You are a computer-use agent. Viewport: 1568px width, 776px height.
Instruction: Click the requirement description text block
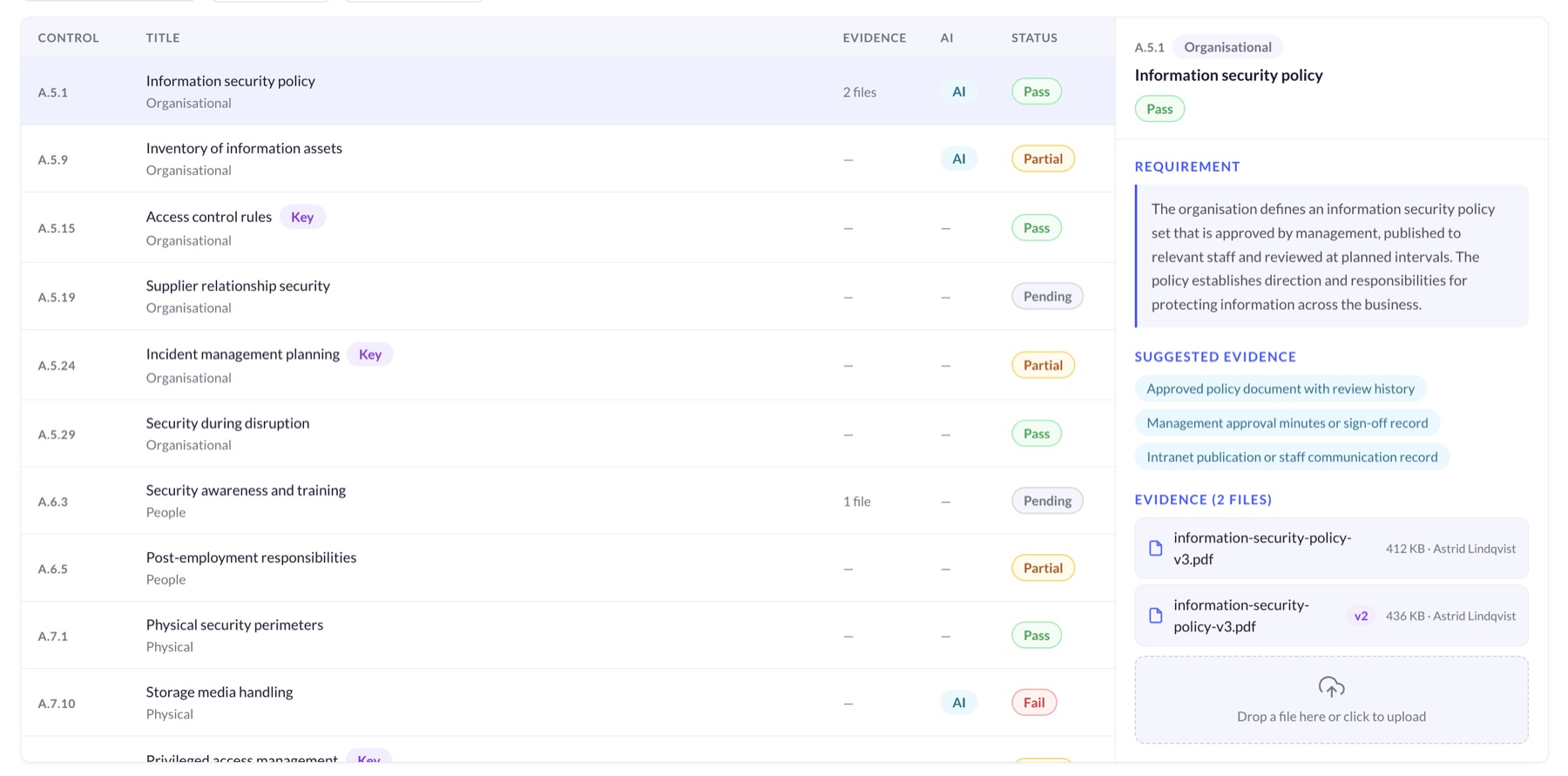1331,256
